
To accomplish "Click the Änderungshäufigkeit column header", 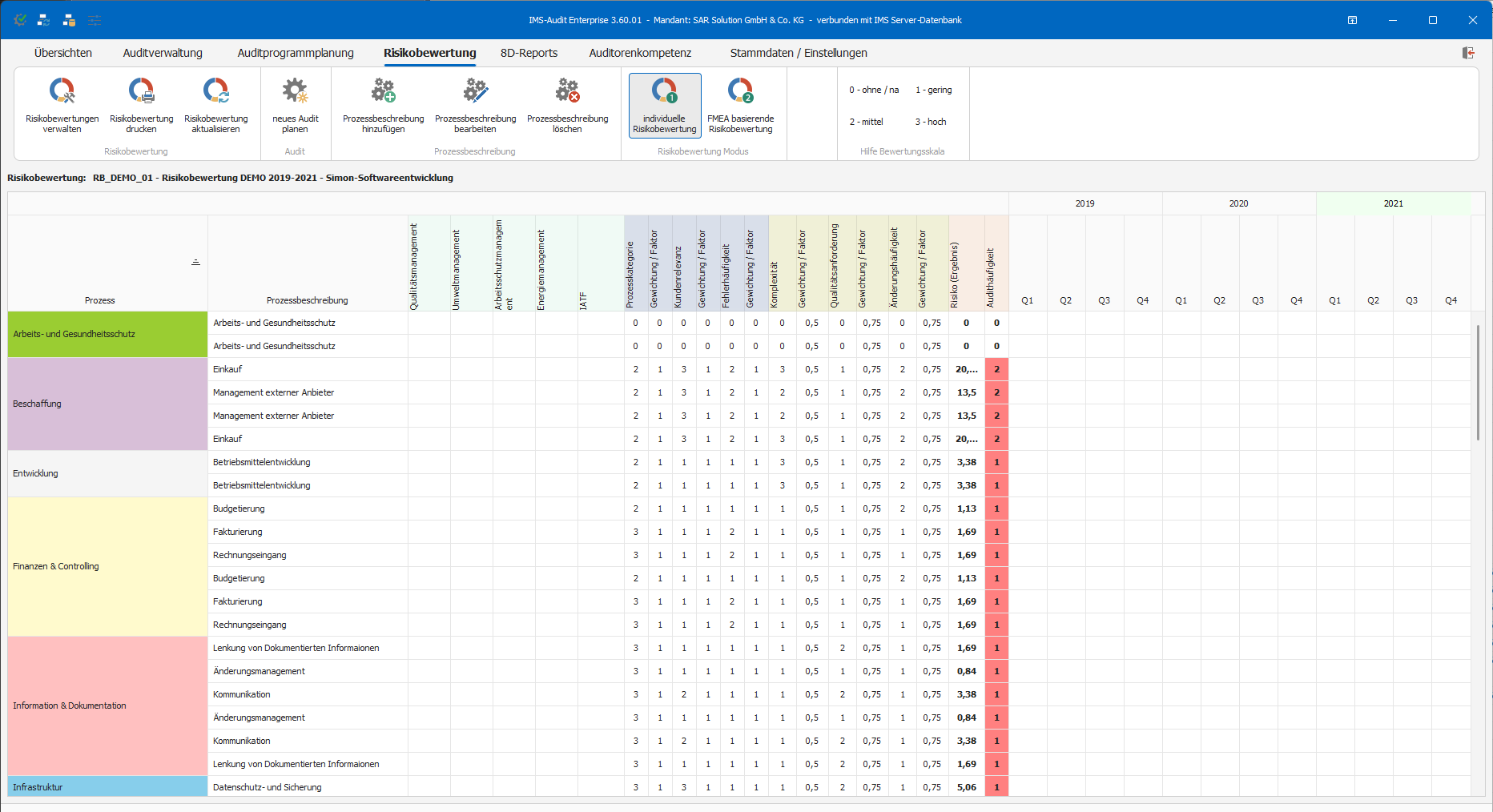I will [903, 263].
